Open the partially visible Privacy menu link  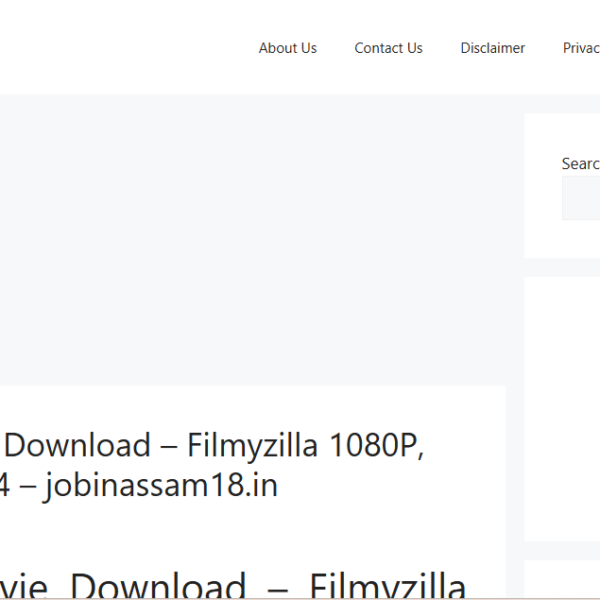pyautogui.click(x=581, y=48)
